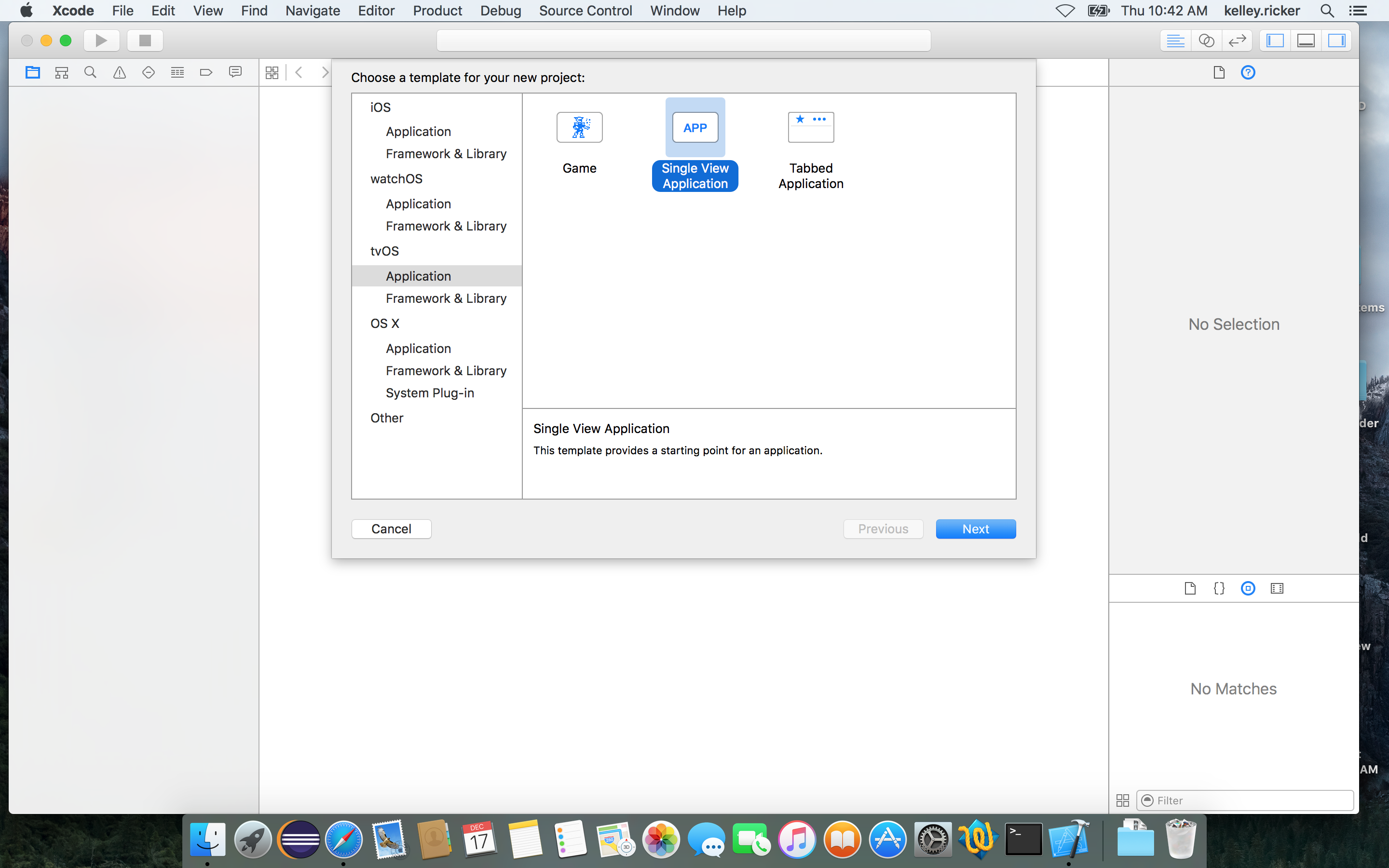Toggle the Utilities panel visibility
The height and width of the screenshot is (868, 1389).
(1337, 40)
